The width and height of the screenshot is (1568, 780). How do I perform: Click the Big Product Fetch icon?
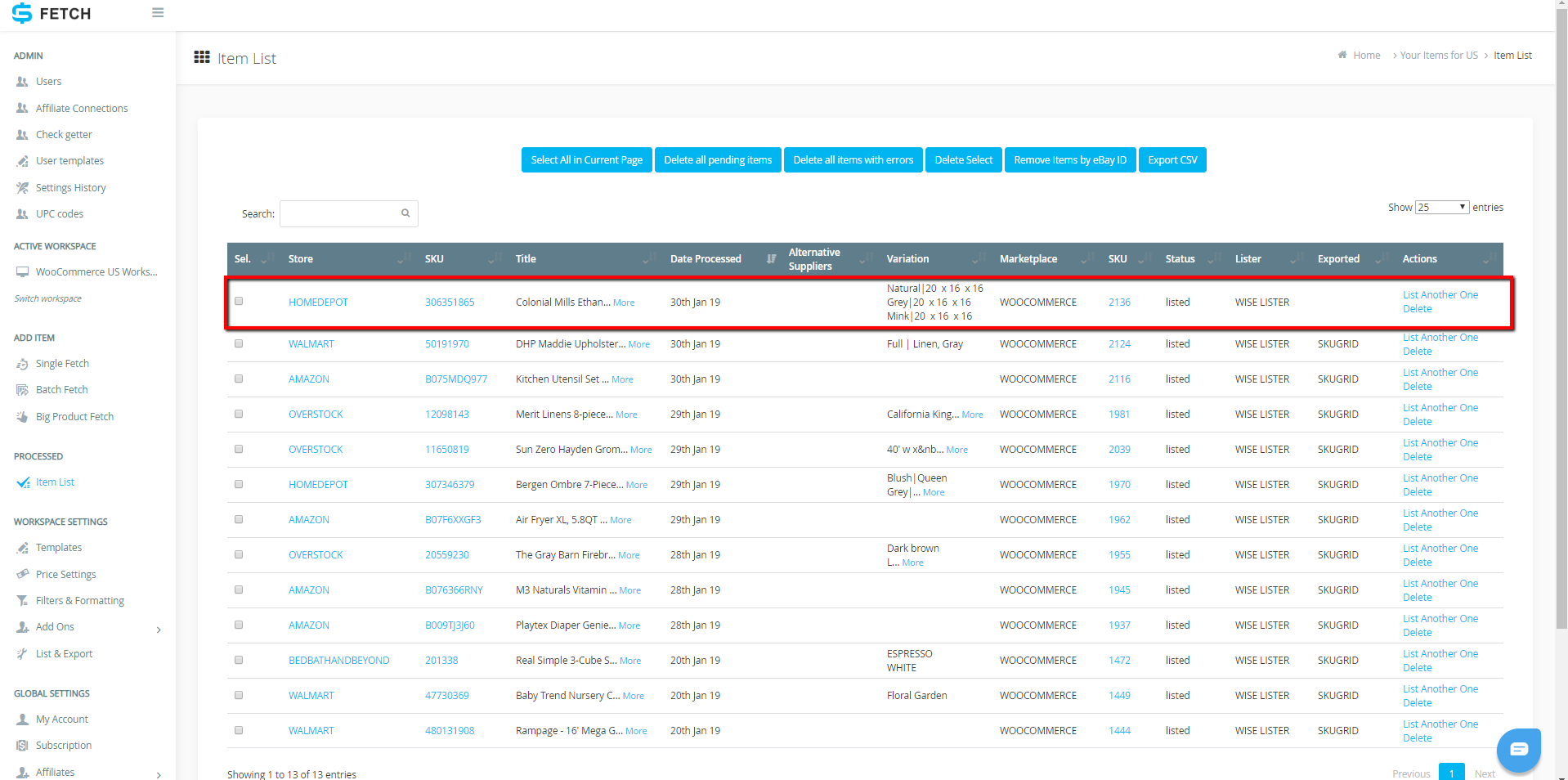(22, 417)
